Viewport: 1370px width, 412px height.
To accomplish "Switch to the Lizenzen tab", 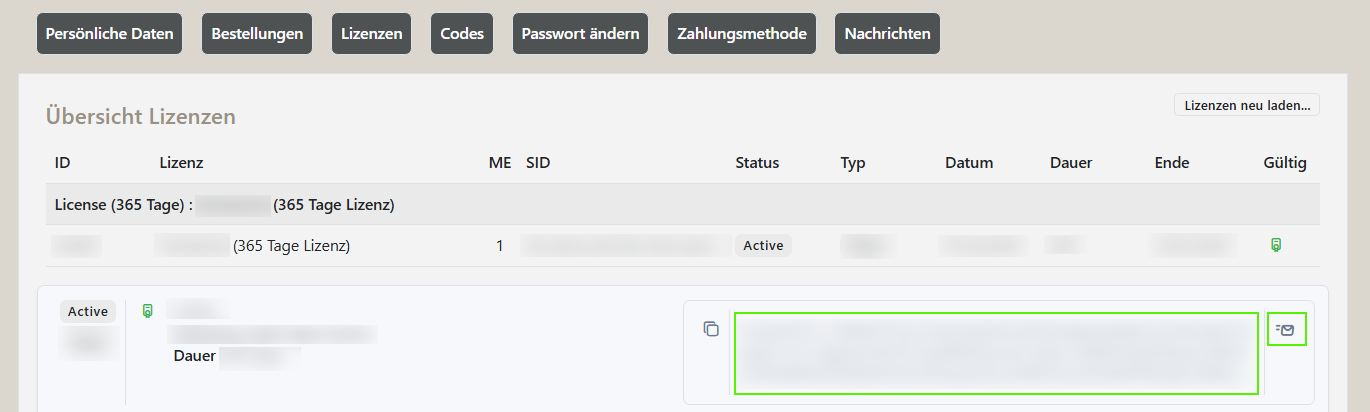I will click(x=371, y=33).
